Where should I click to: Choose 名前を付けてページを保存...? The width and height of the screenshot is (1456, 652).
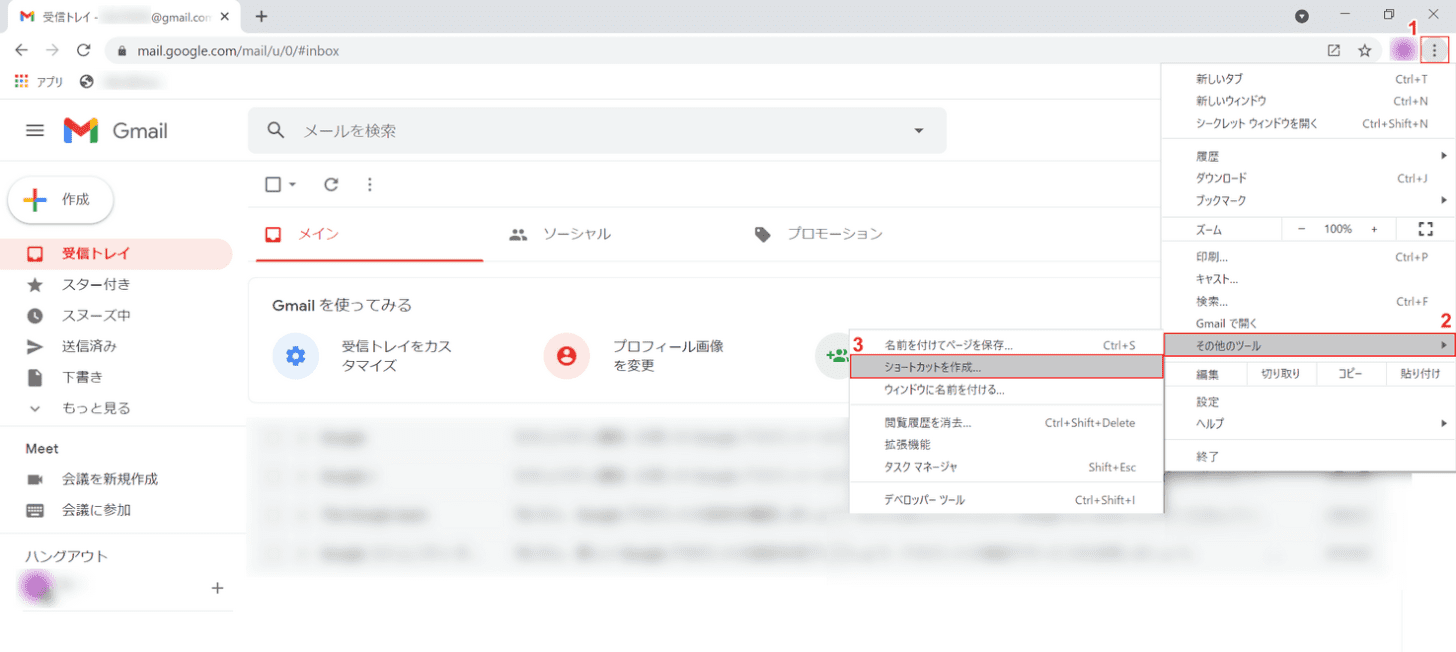click(x=1006, y=345)
